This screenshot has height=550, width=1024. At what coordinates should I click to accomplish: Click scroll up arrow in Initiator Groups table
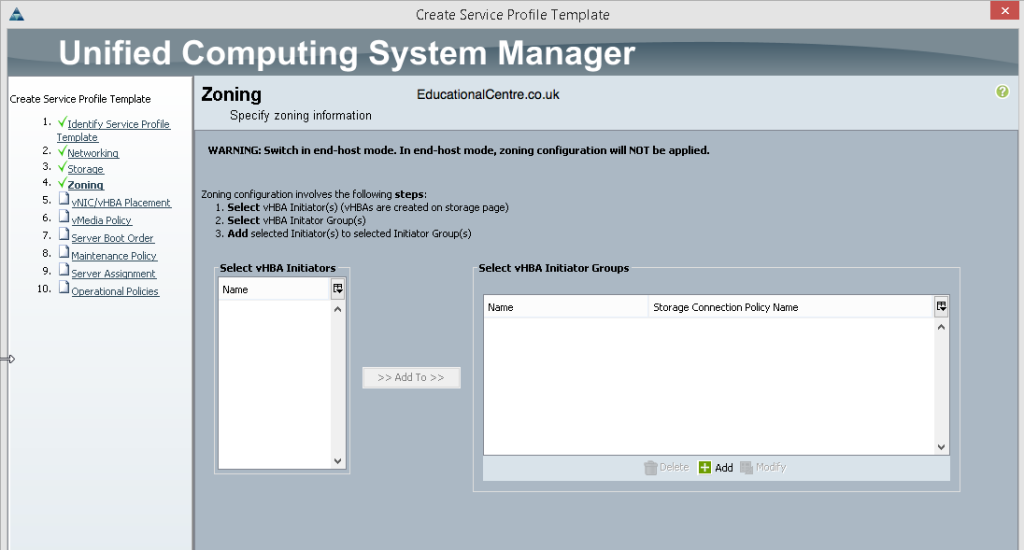click(941, 327)
